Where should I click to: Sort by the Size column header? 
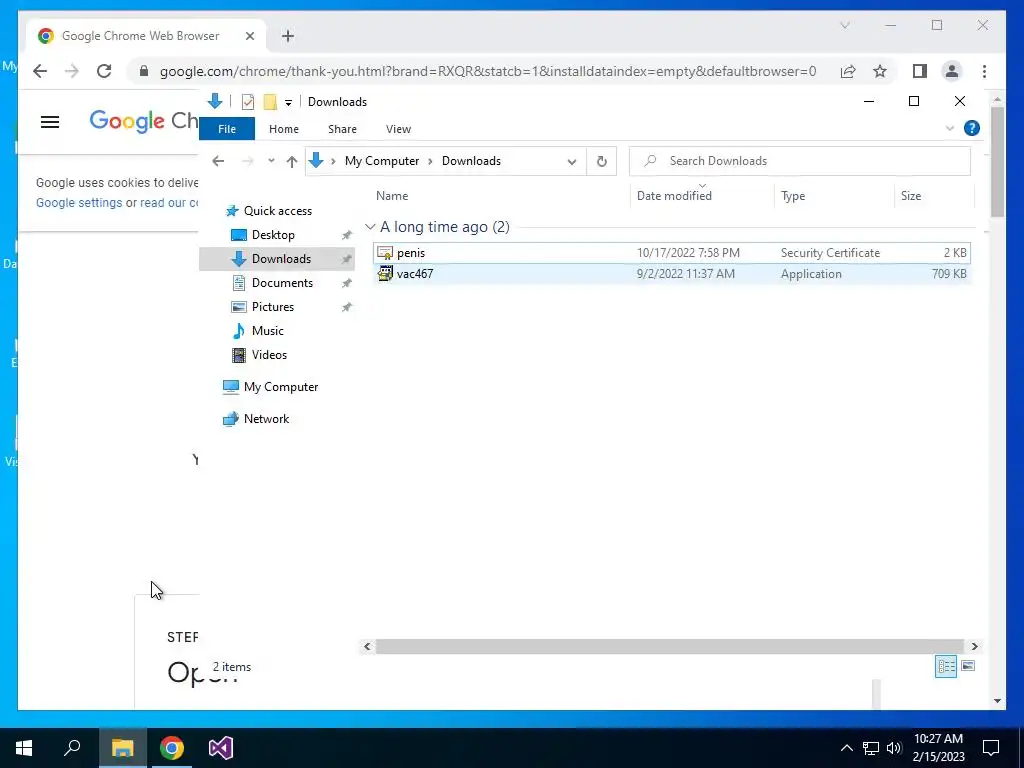[x=910, y=196]
